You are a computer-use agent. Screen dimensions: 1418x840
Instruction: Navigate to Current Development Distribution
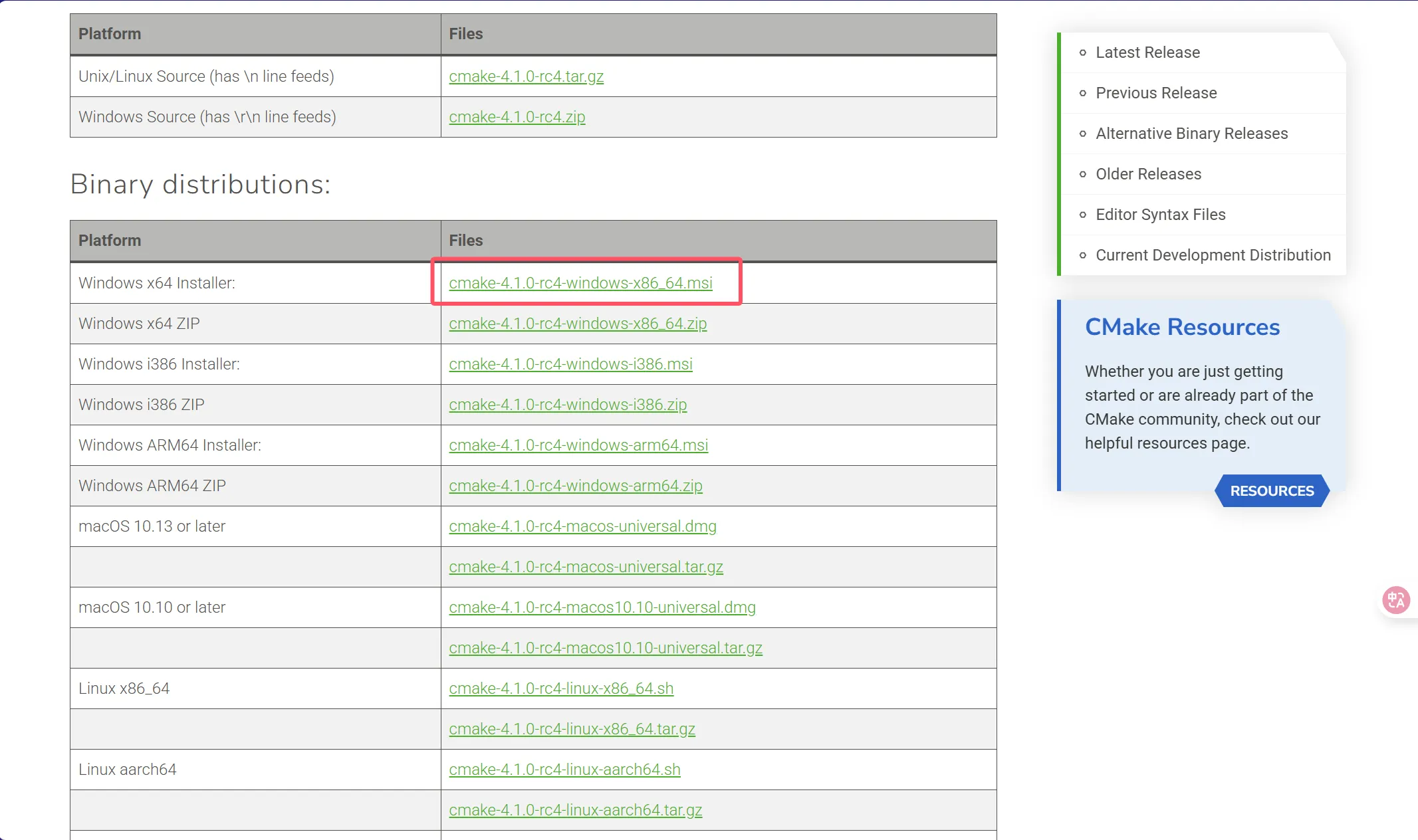[1213, 255]
